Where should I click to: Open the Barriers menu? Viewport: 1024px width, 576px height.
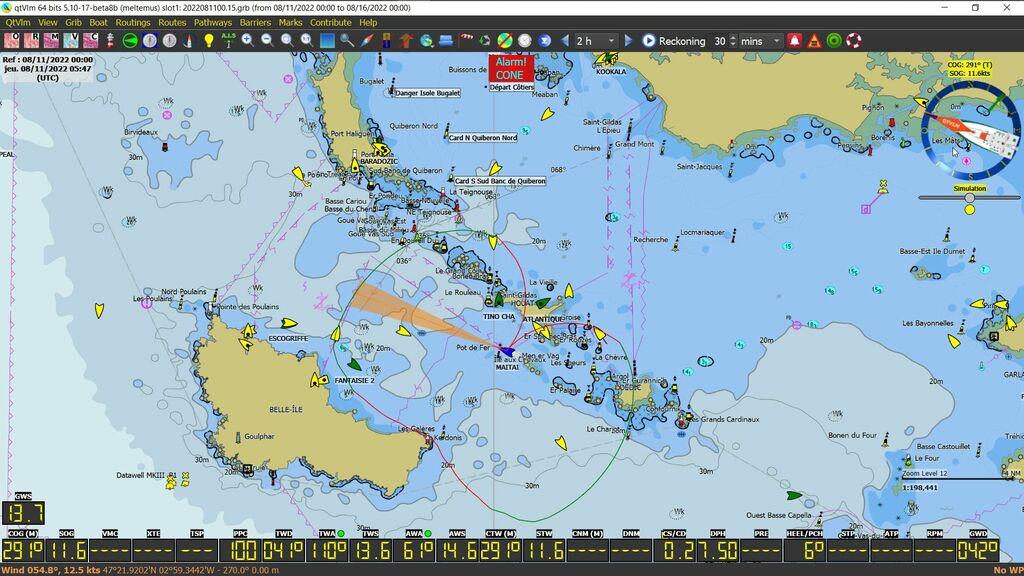[255, 22]
